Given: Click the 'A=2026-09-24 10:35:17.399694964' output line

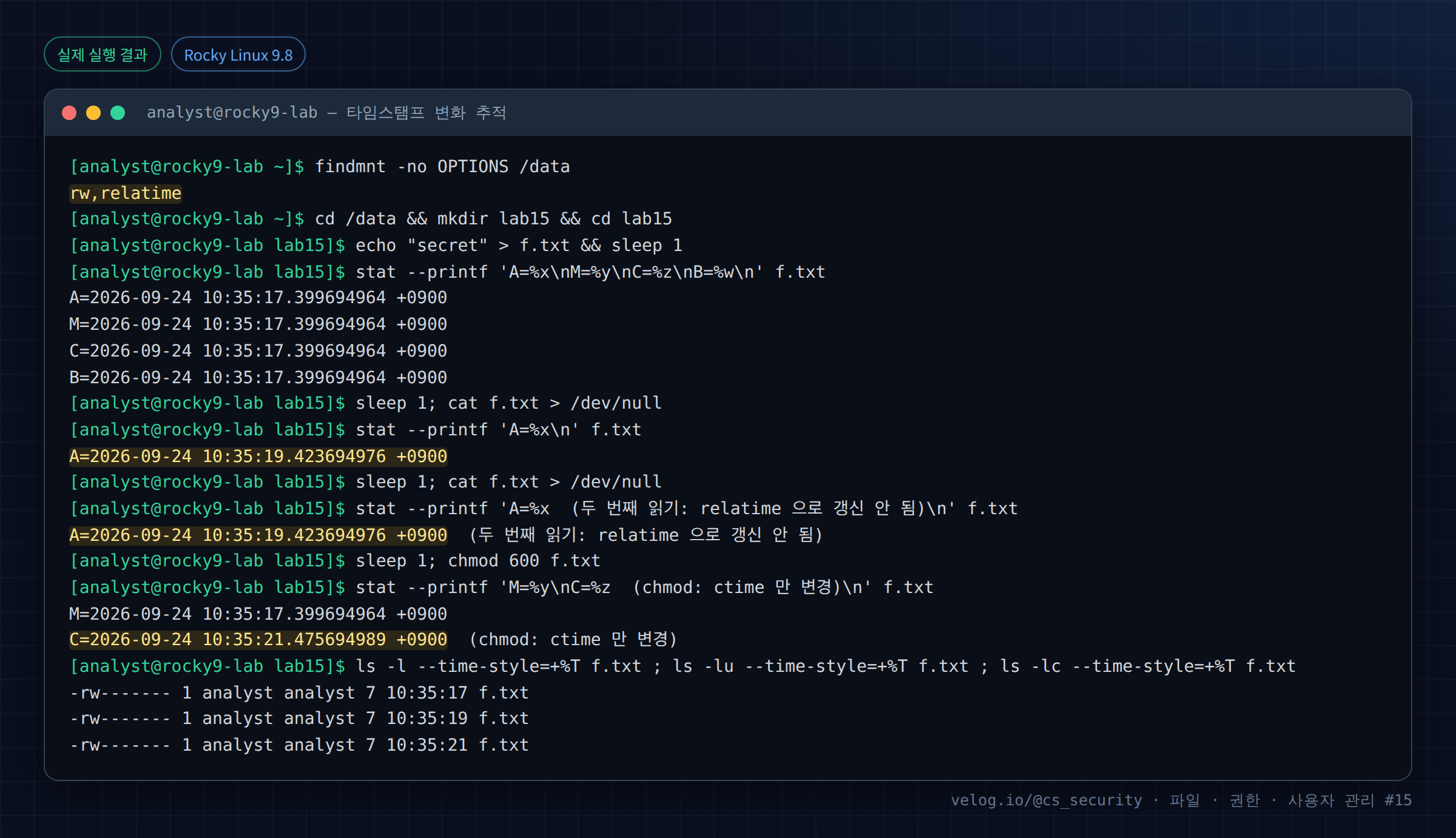Looking at the screenshot, I should (x=258, y=297).
